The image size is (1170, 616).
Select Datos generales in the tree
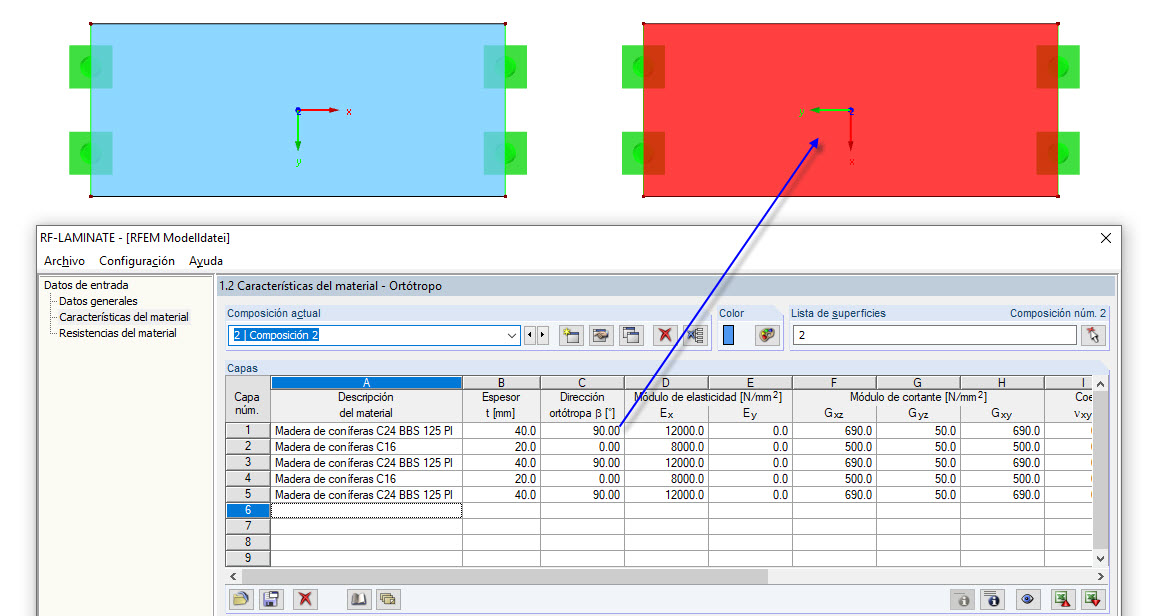(98, 301)
